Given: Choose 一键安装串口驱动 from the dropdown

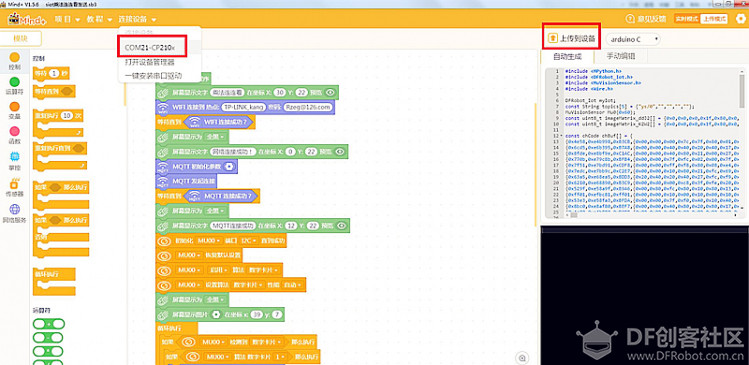Looking at the screenshot, I should tap(153, 76).
